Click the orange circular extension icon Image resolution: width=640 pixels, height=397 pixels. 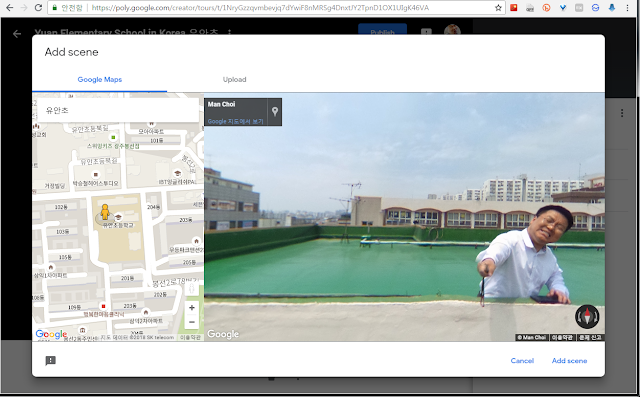(546, 8)
